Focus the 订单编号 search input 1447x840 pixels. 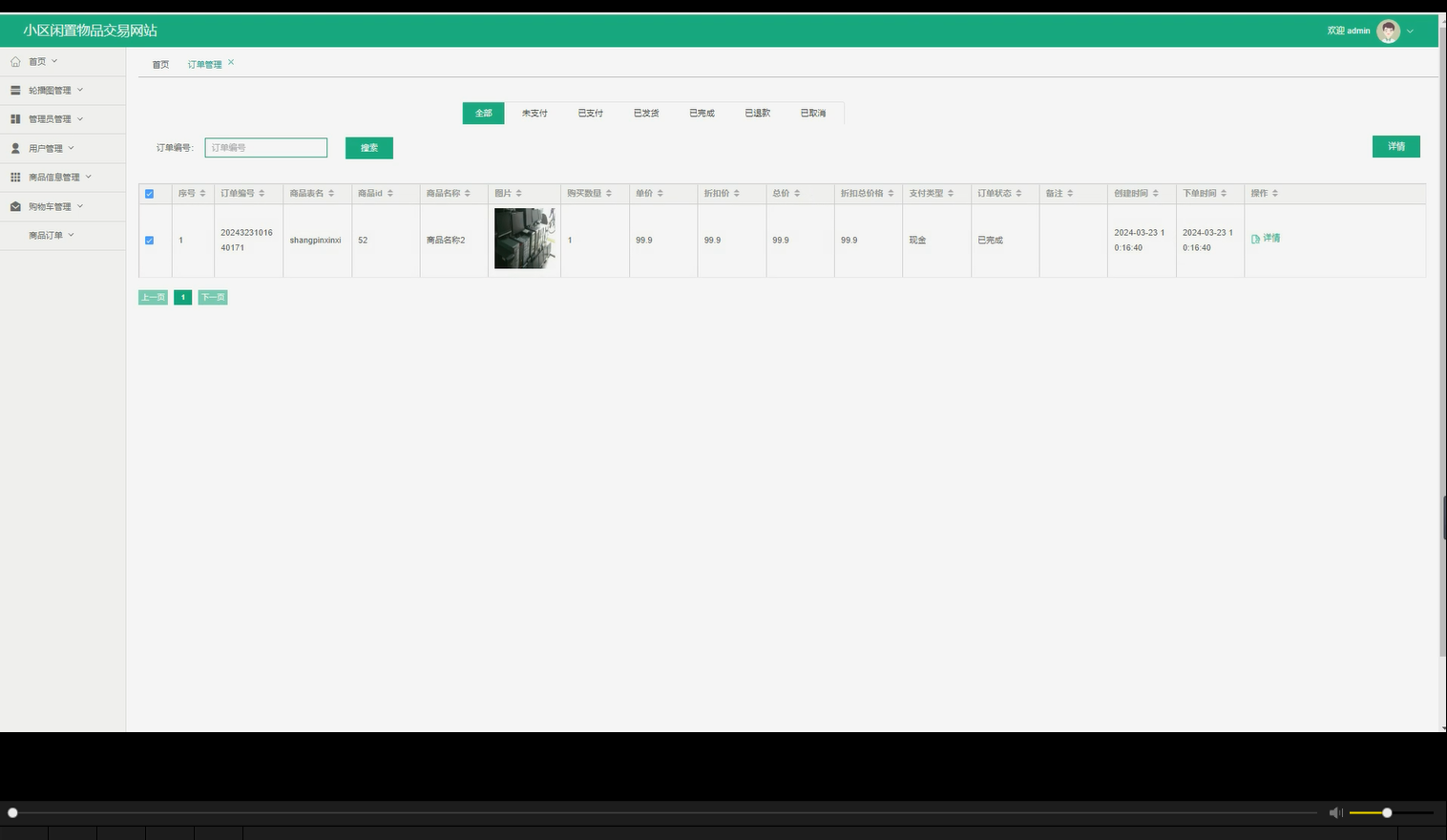(266, 148)
